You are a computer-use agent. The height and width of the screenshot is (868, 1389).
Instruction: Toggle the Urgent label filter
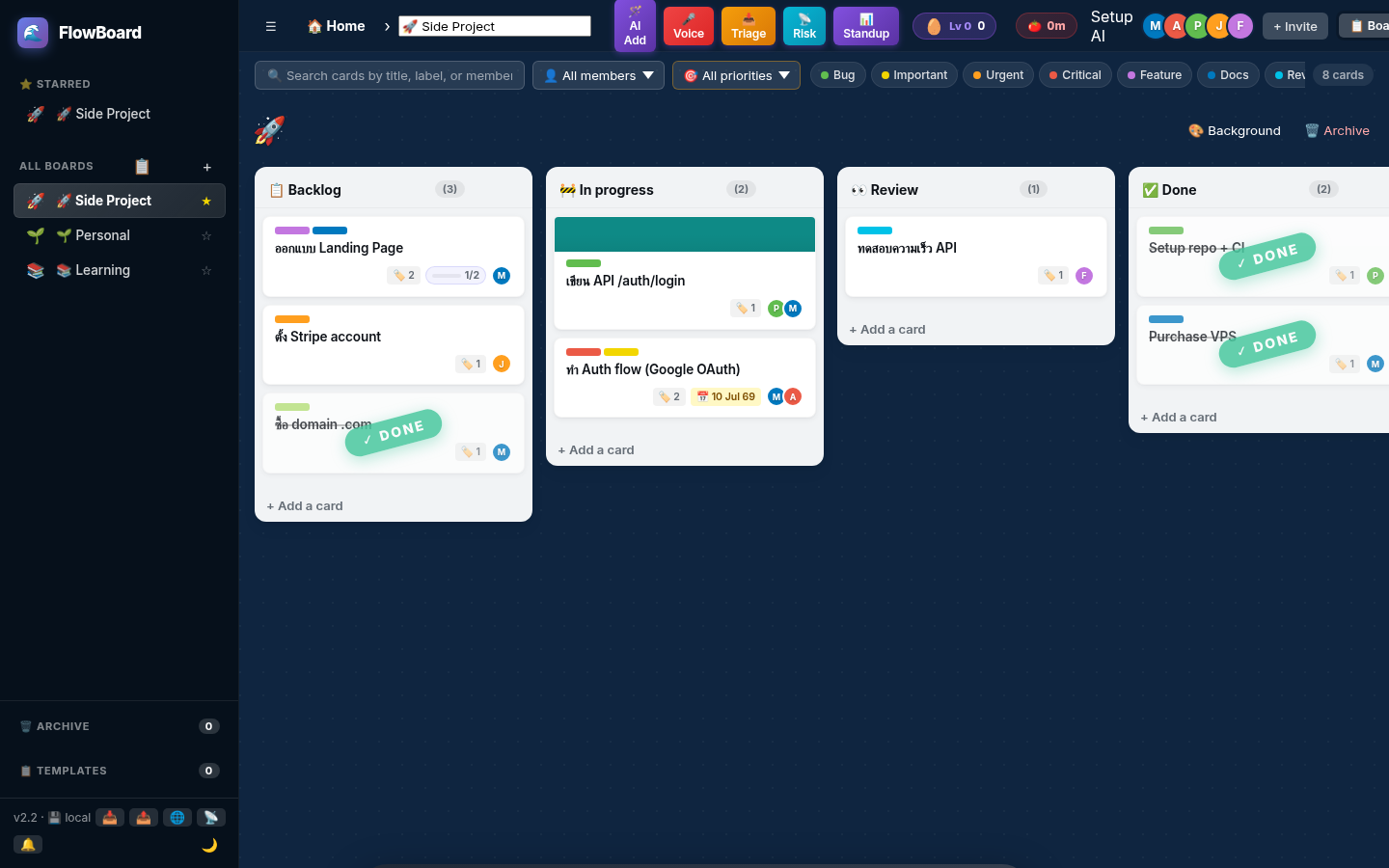[x=998, y=75]
